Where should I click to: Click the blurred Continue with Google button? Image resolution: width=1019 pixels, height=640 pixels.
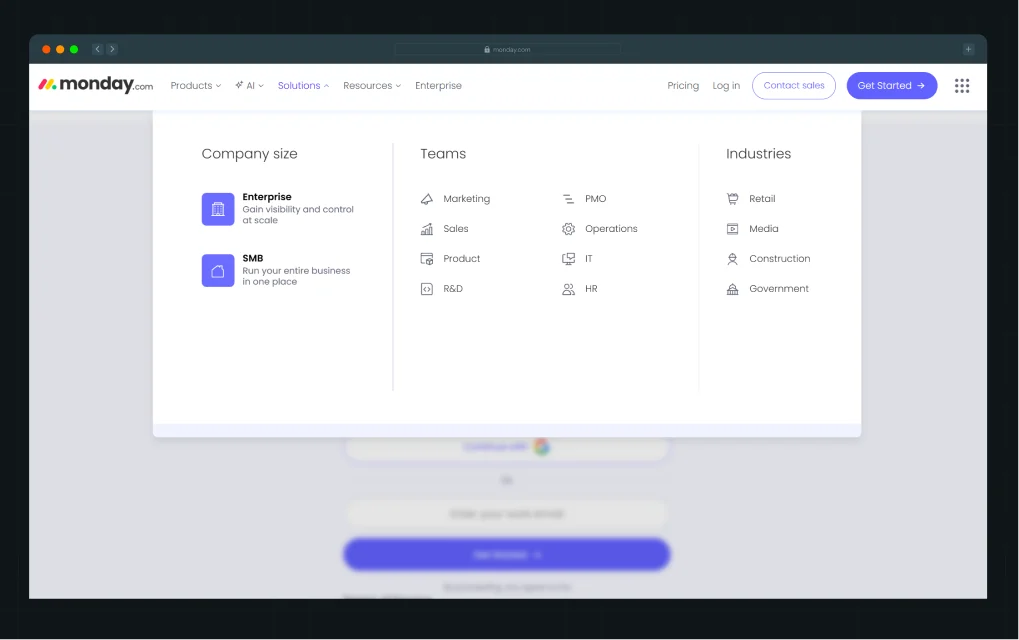click(506, 447)
